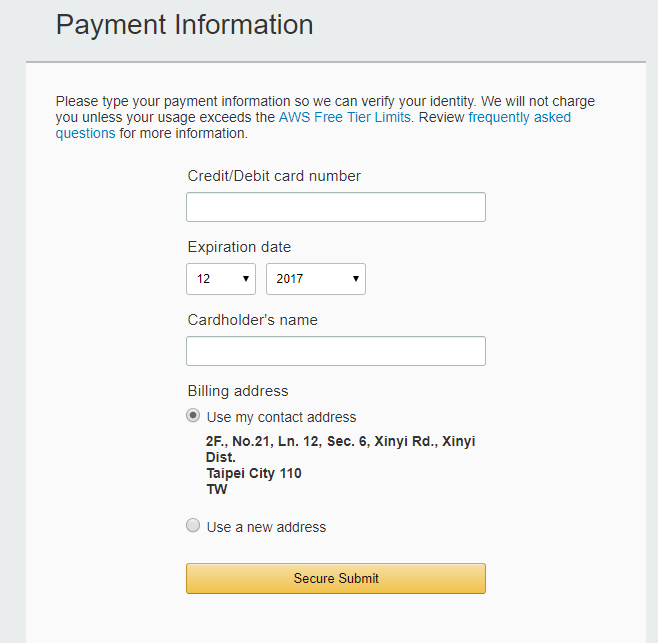Select the "Use my contact address" radio button
Image resolution: width=658 pixels, height=643 pixels.
point(193,416)
